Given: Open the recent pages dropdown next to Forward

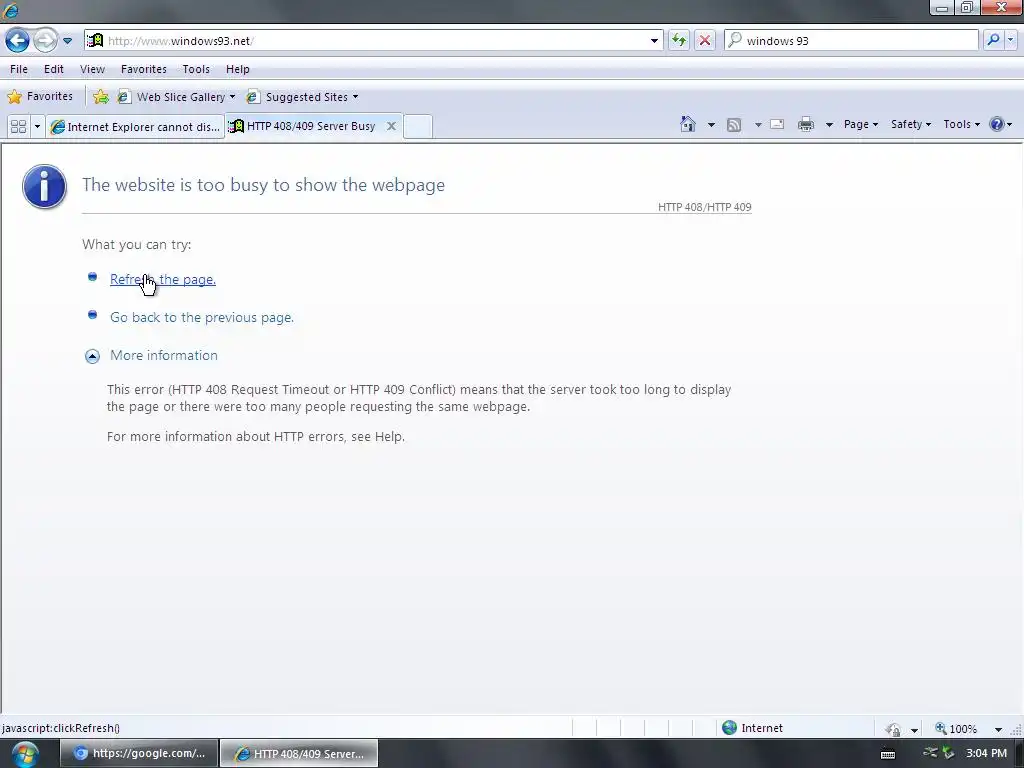Looking at the screenshot, I should coord(67,40).
